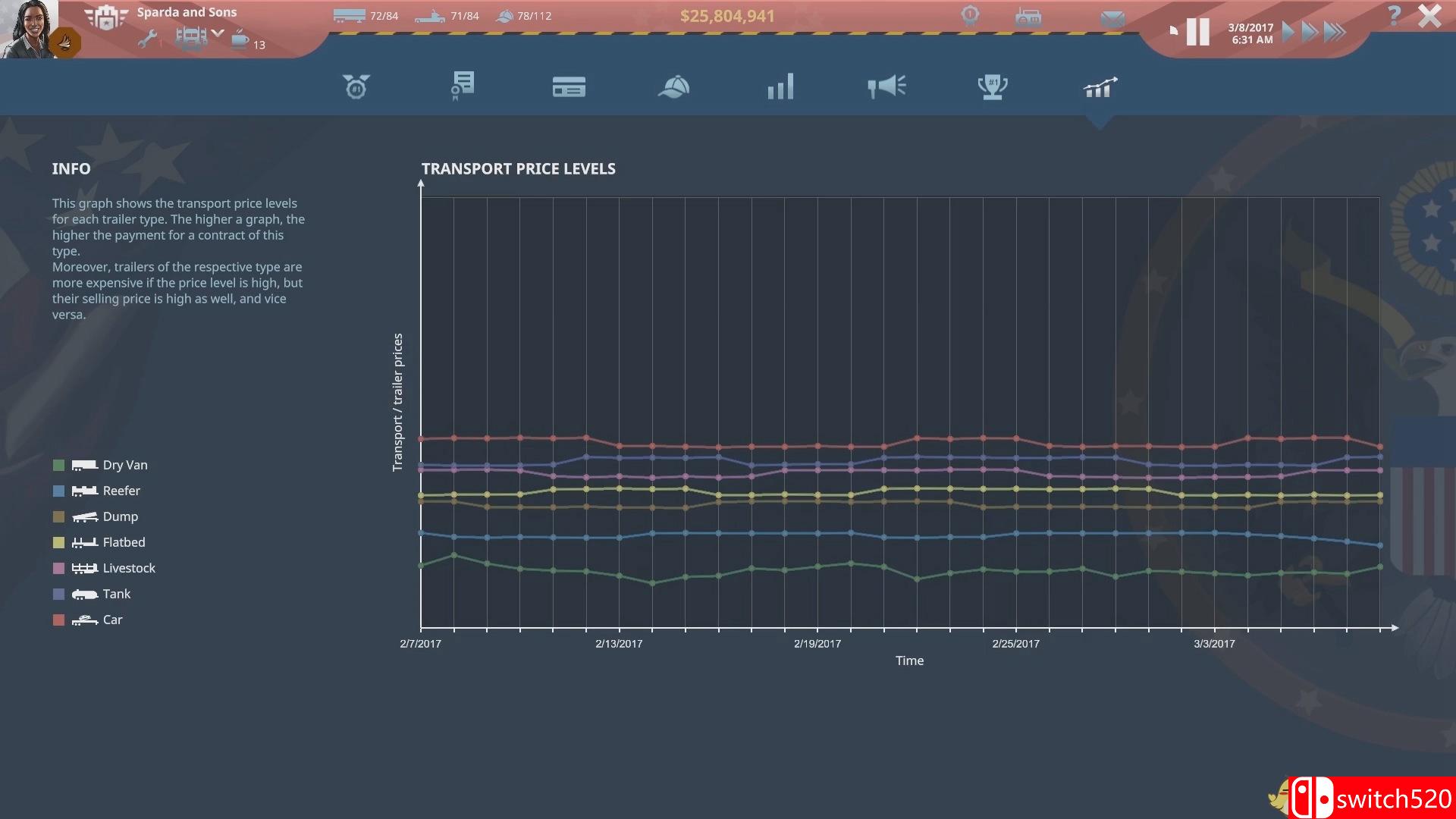Click the mail envelope icon
Screen dimensions: 1456x819
pos(1112,18)
